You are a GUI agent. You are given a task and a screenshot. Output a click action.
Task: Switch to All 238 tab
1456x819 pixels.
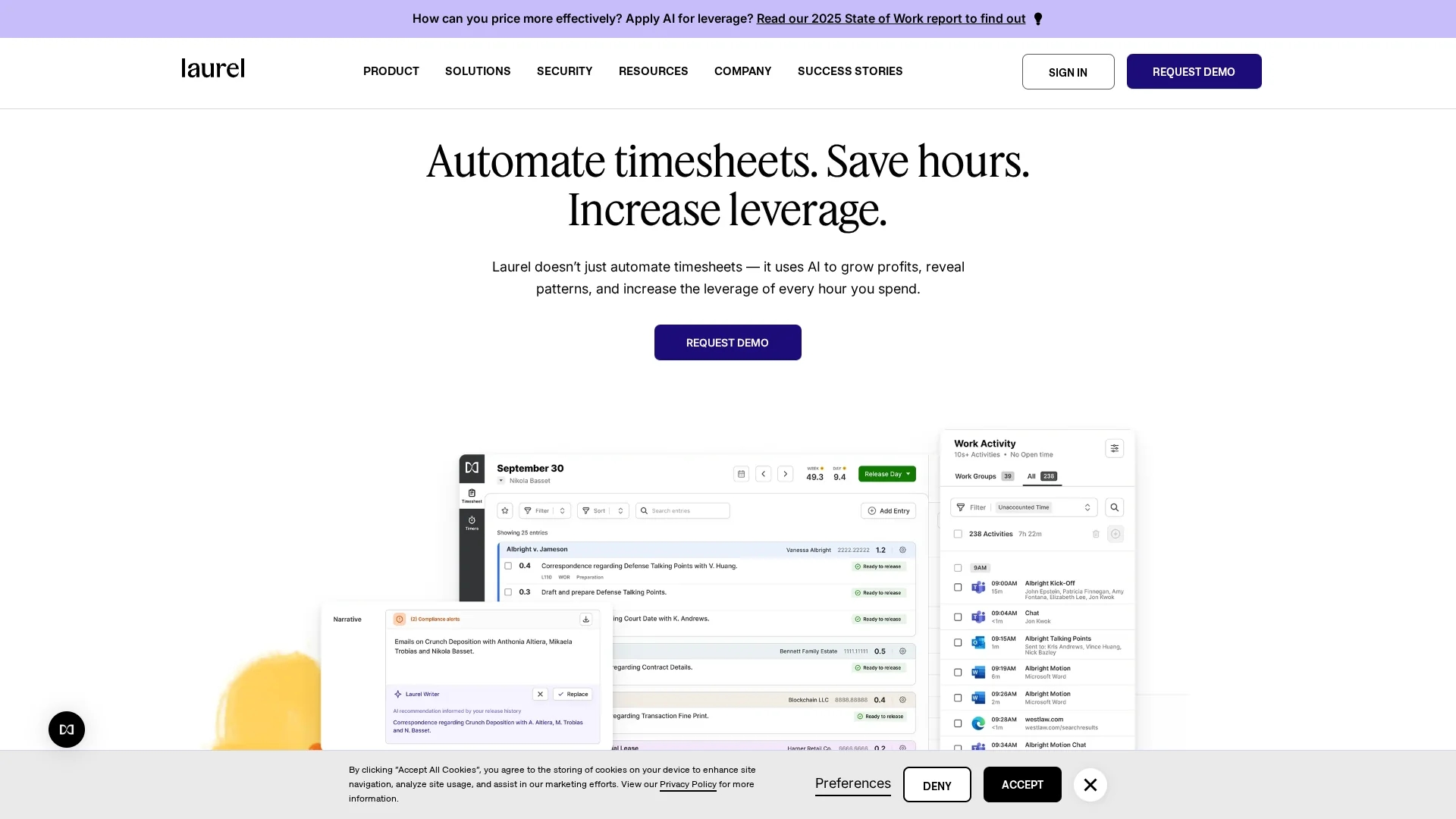pyautogui.click(x=1042, y=476)
